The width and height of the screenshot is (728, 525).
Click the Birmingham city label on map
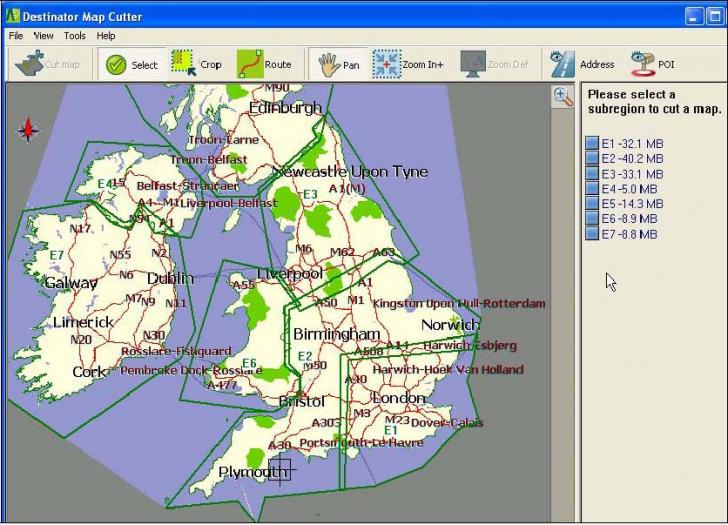tap(337, 334)
